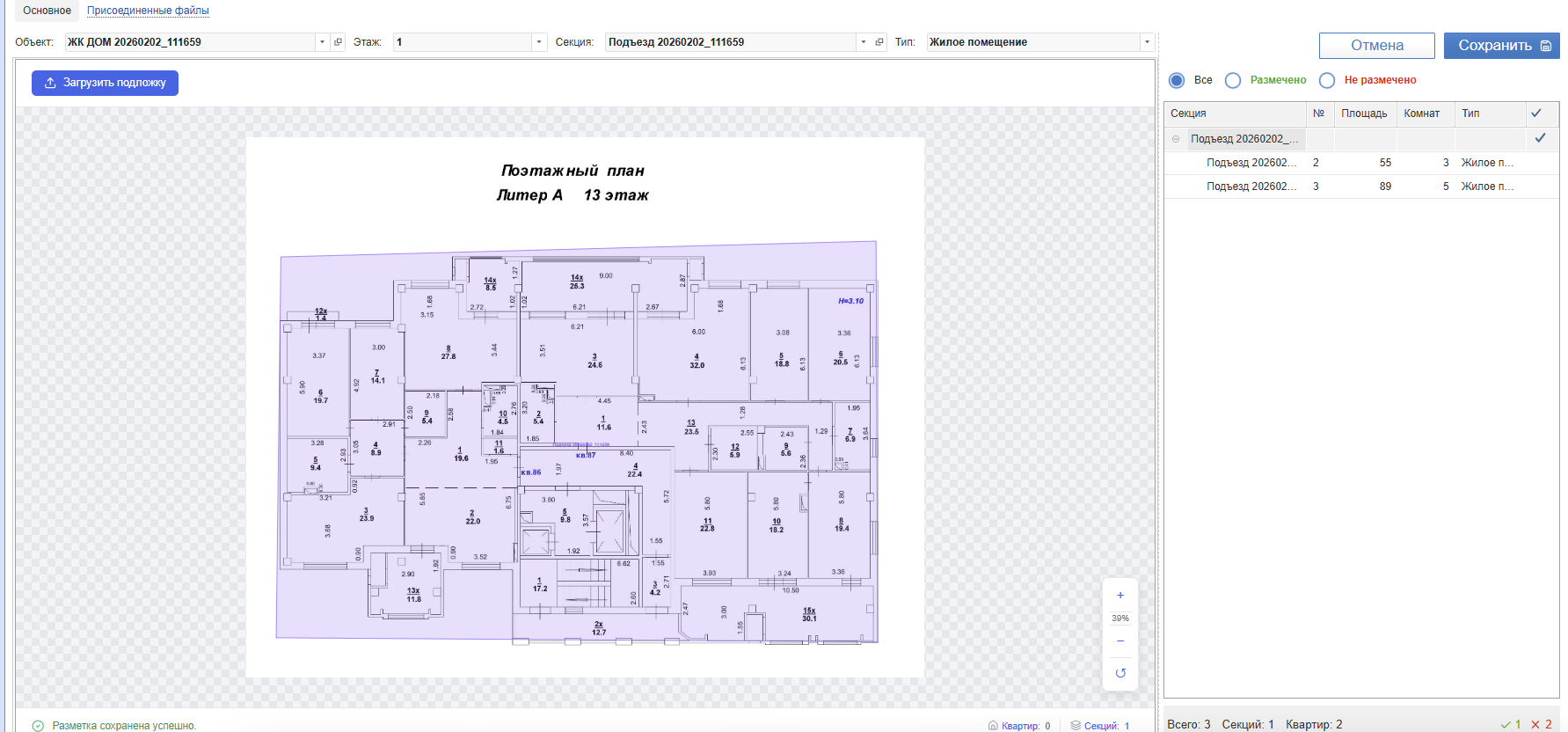Image resolution: width=1568 pixels, height=732 pixels.
Task: Open the Объект record via open icon
Action: (x=338, y=42)
